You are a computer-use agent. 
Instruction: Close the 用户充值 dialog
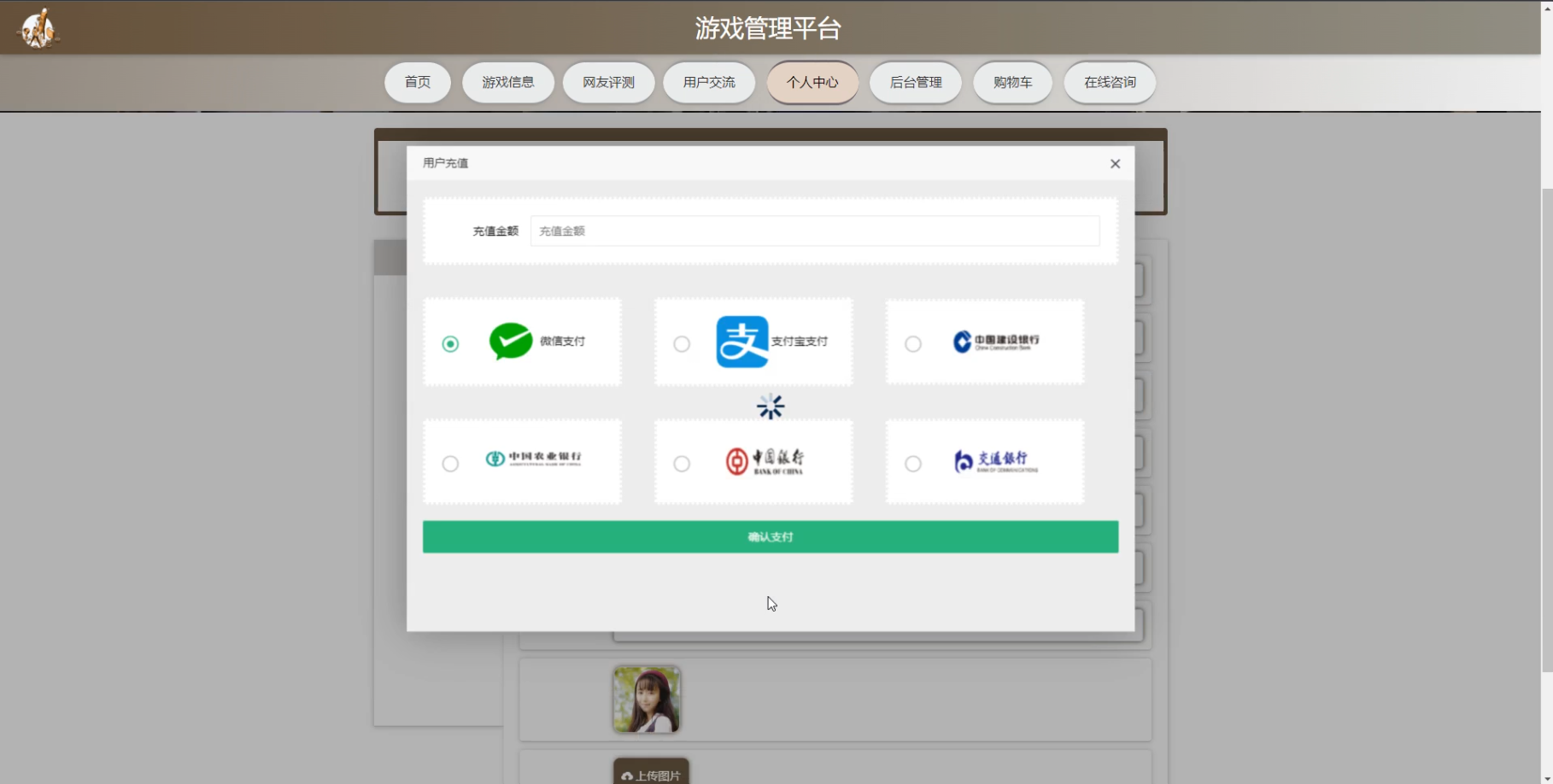pos(1115,164)
